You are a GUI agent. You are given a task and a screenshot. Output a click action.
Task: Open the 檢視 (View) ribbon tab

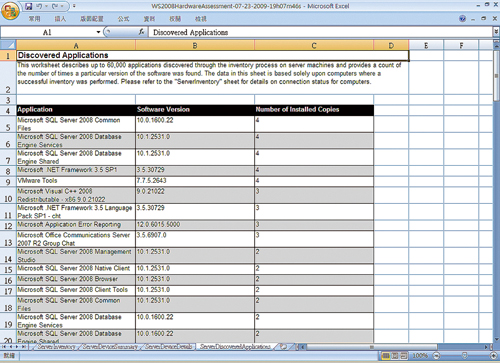(x=201, y=19)
